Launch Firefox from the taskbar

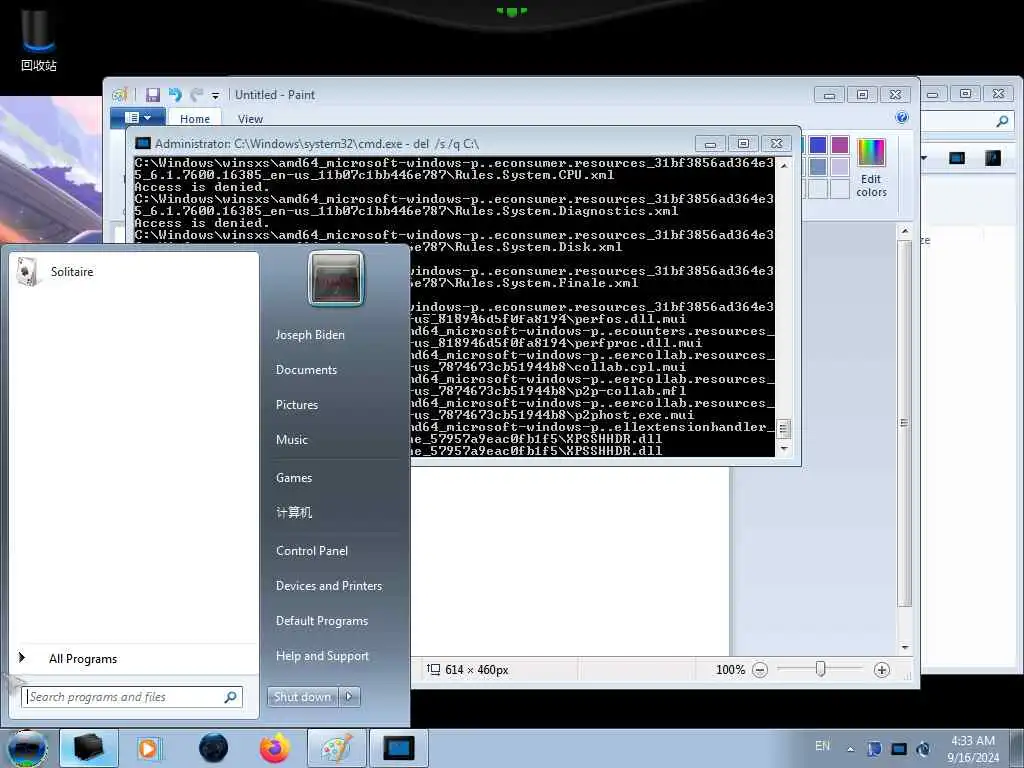(x=275, y=748)
